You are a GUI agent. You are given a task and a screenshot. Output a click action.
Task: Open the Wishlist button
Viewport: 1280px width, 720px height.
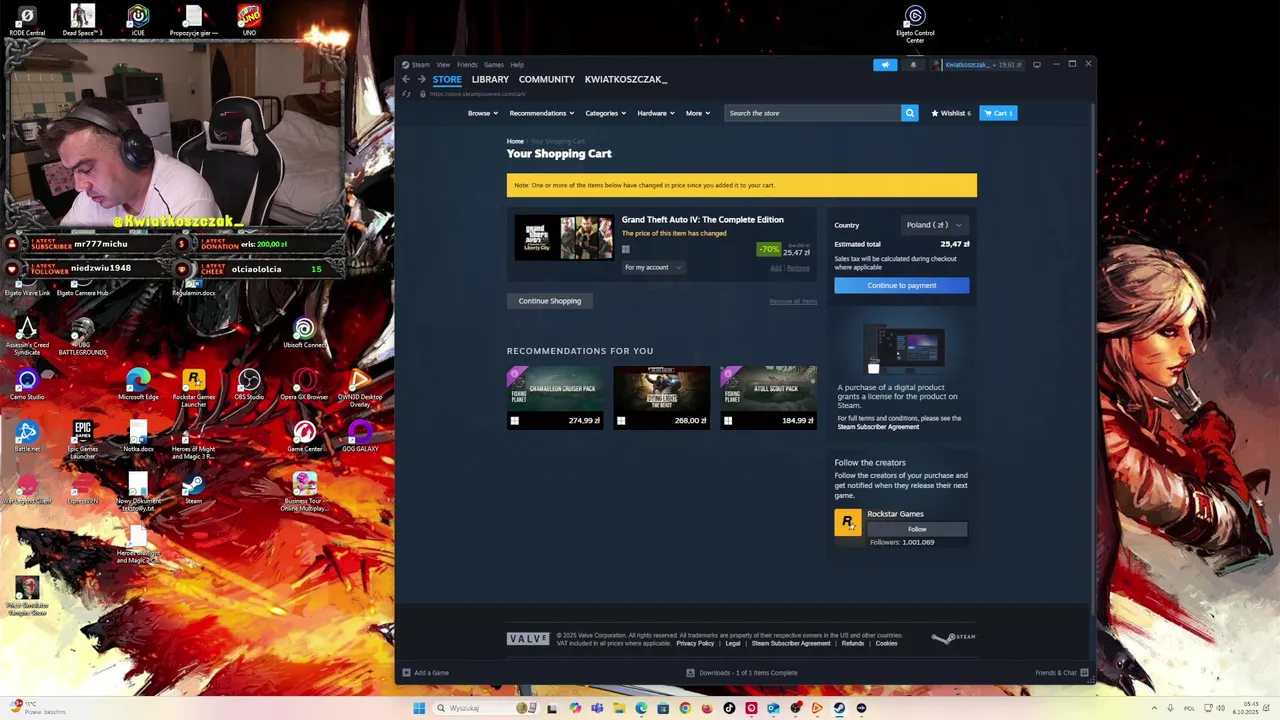click(952, 113)
